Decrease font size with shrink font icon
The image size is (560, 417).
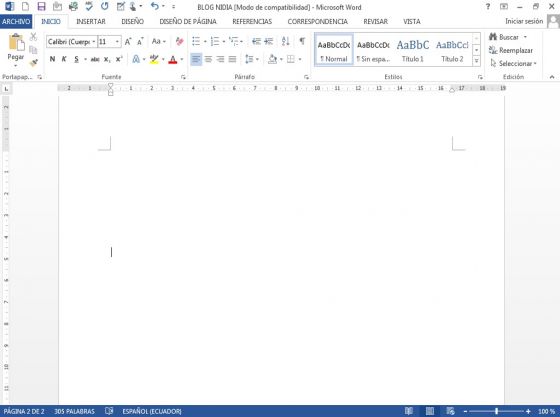coord(140,42)
